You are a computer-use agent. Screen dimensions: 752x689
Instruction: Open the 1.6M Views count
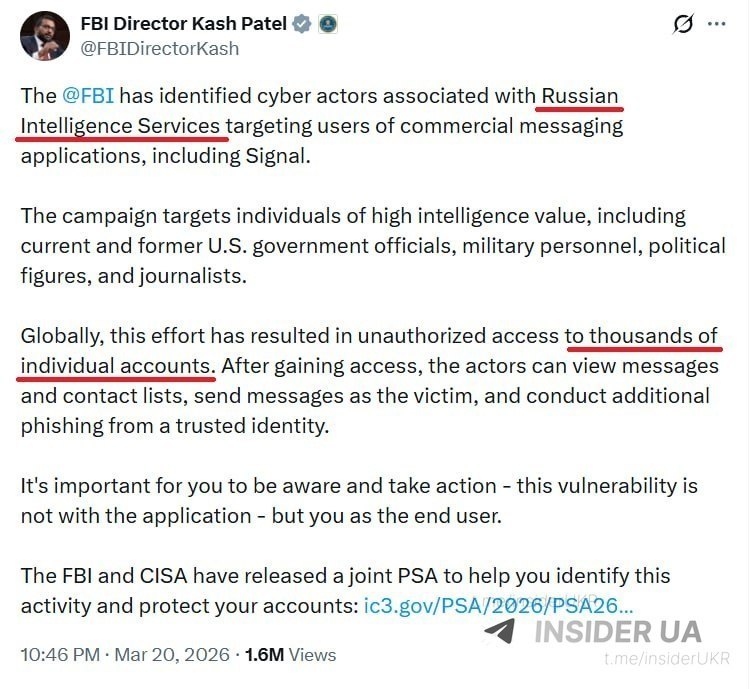[x=290, y=655]
